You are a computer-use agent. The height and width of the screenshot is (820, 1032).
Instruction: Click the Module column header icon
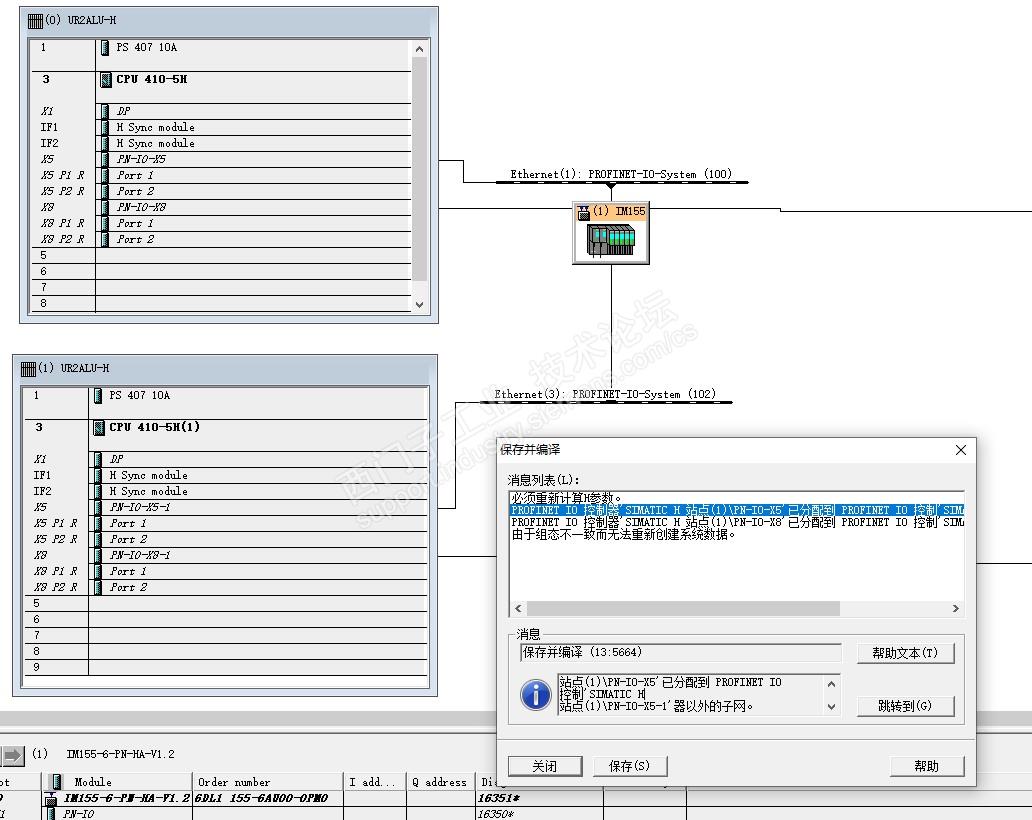coord(57,782)
